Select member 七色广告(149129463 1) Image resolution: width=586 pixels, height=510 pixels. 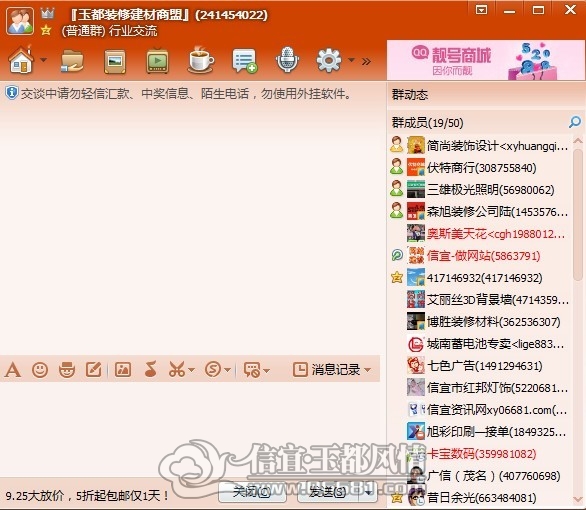[480, 366]
